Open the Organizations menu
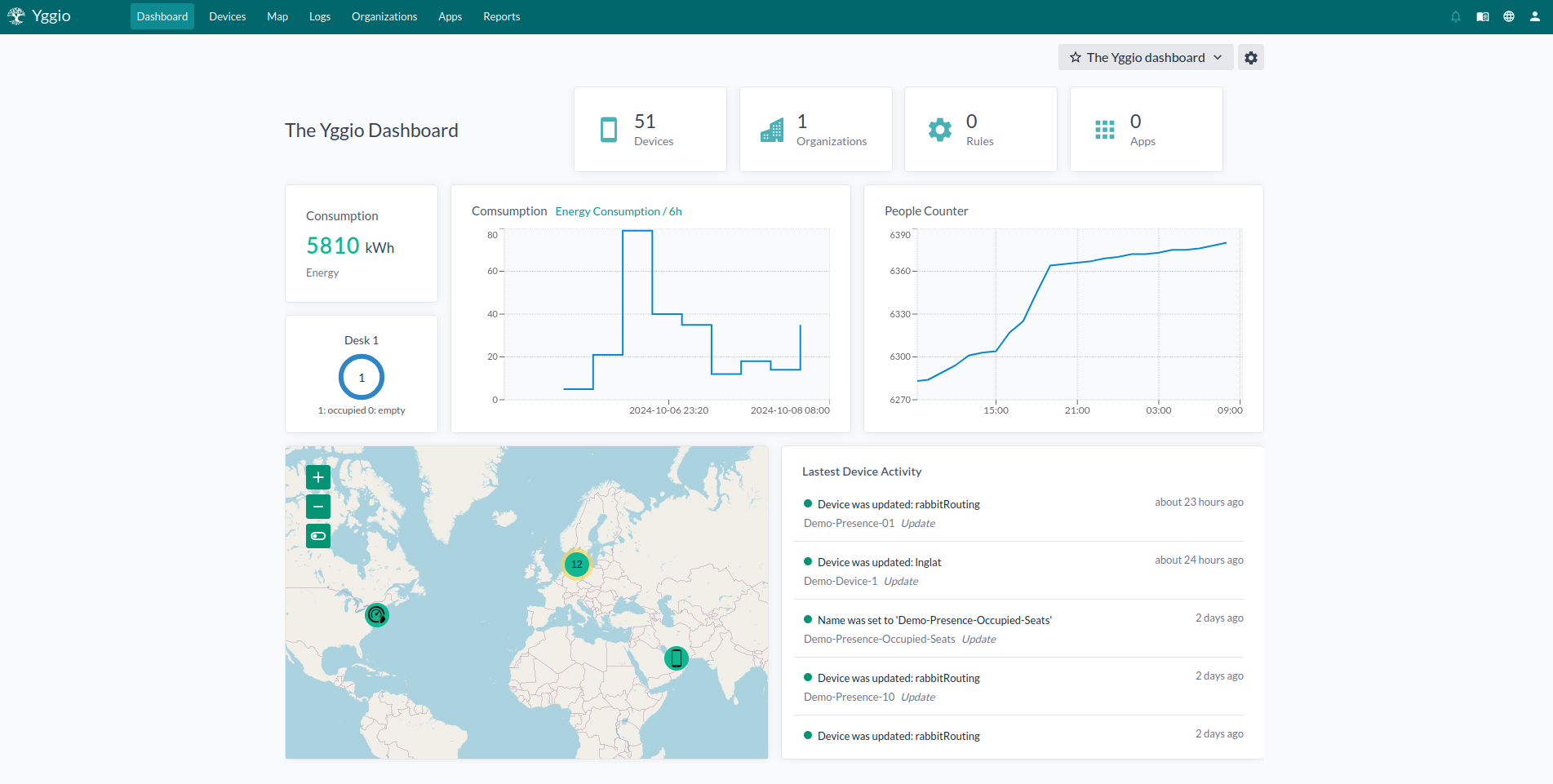1553x784 pixels. point(384,16)
